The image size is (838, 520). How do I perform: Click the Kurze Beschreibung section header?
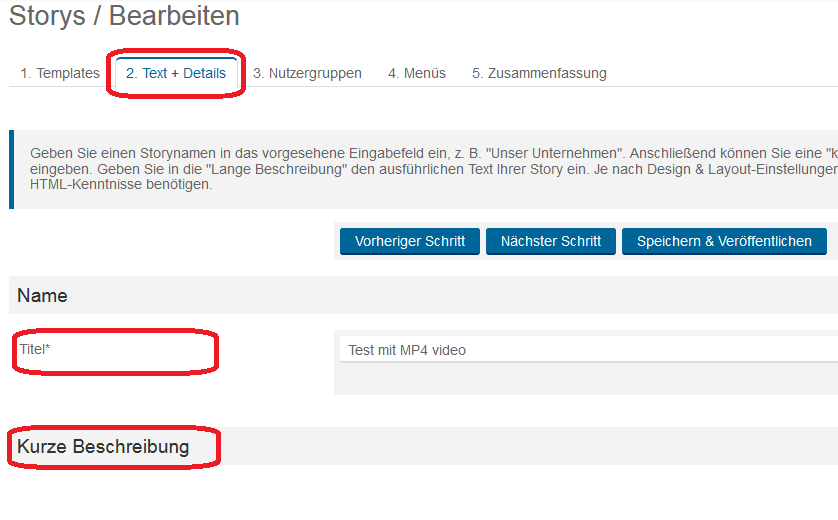[x=103, y=446]
